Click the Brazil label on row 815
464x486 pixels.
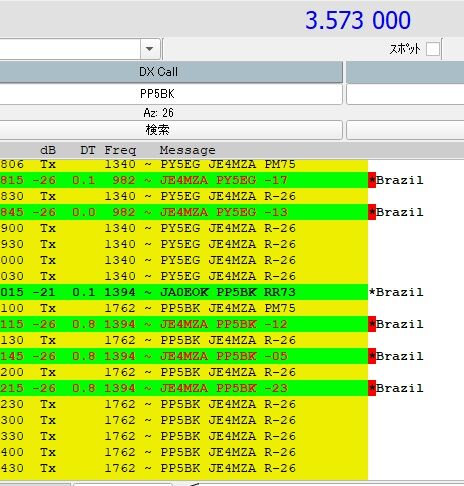point(400,180)
